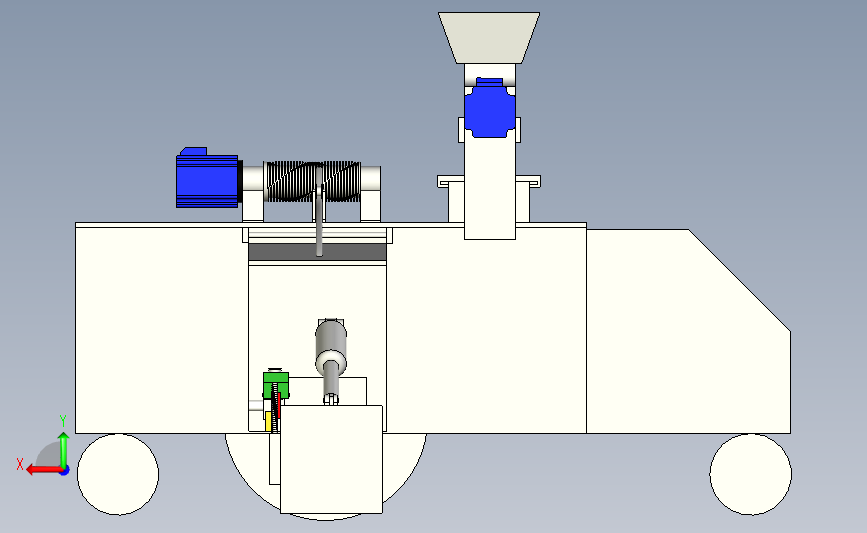This screenshot has height=533, width=867.
Task: Select the small wheel nearest the axis triad
Action: pyautogui.click(x=118, y=474)
